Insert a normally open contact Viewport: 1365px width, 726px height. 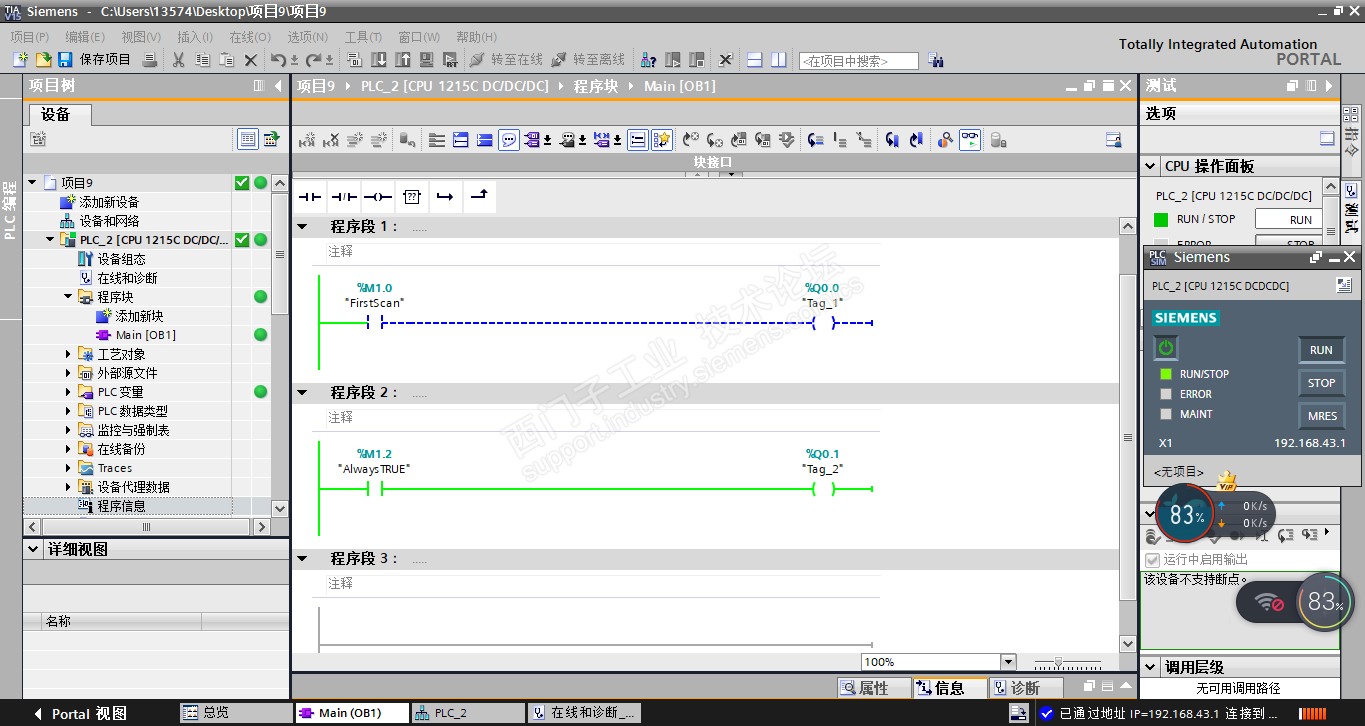click(x=310, y=197)
